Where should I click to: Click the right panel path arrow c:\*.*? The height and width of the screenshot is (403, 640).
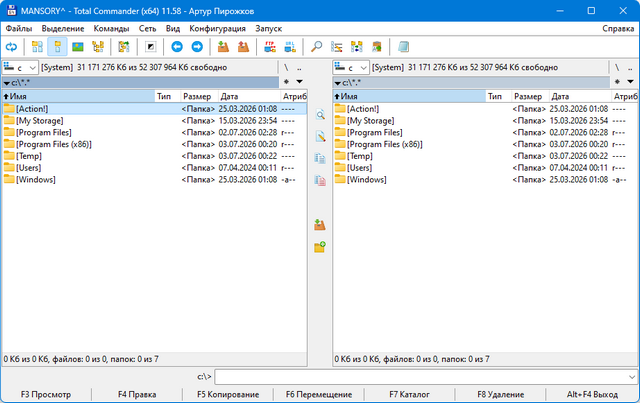point(338,83)
